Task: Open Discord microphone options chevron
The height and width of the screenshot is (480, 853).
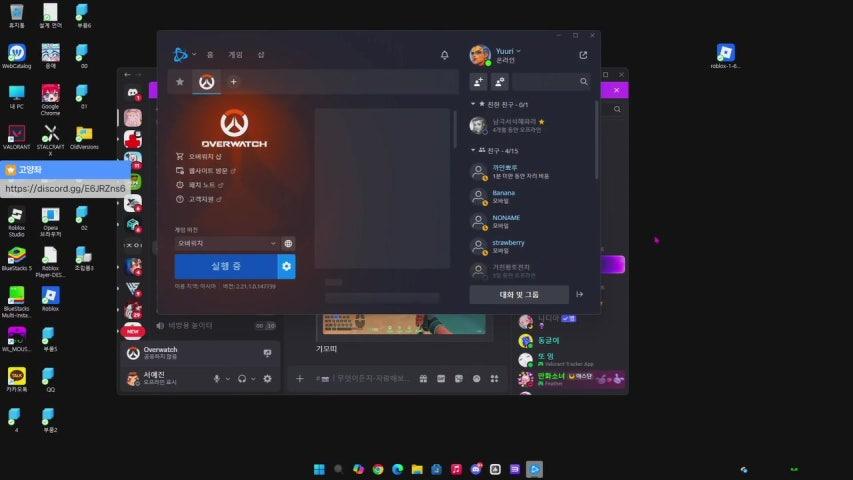Action: point(228,379)
